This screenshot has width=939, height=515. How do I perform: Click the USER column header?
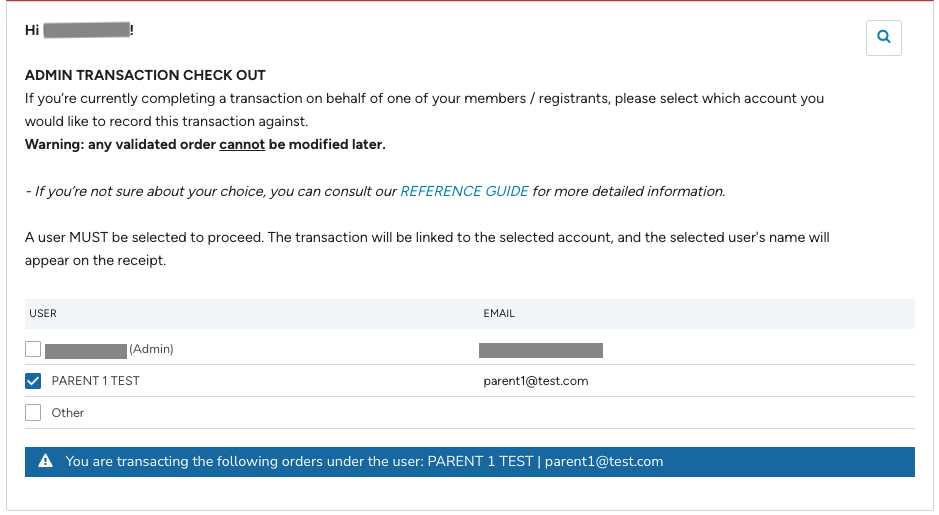(x=43, y=313)
